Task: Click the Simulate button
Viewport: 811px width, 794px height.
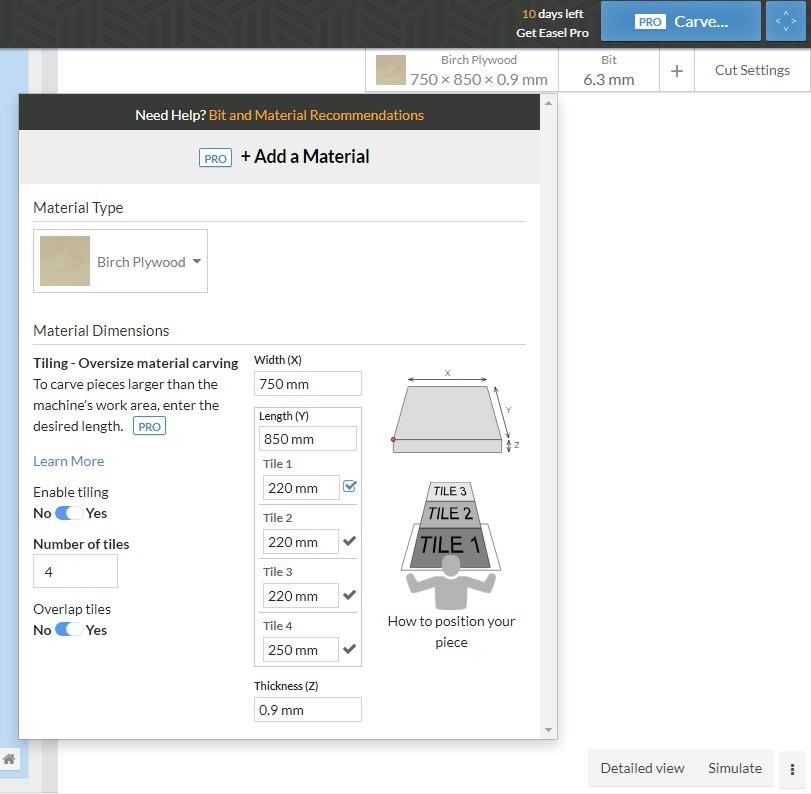Action: click(x=734, y=768)
